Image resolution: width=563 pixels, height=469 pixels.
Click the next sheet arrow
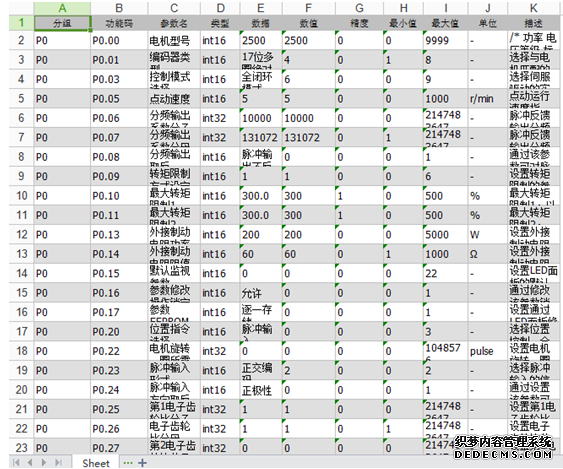click(x=44, y=463)
